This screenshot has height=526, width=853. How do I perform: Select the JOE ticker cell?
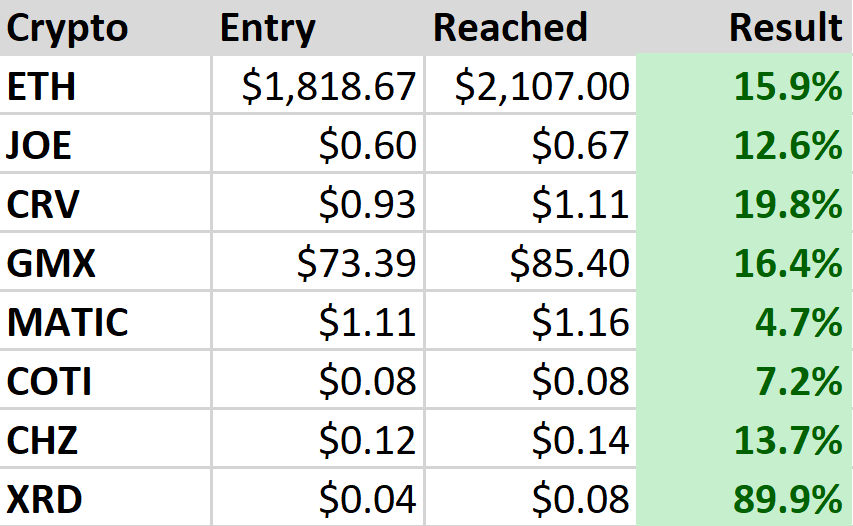click(40, 146)
